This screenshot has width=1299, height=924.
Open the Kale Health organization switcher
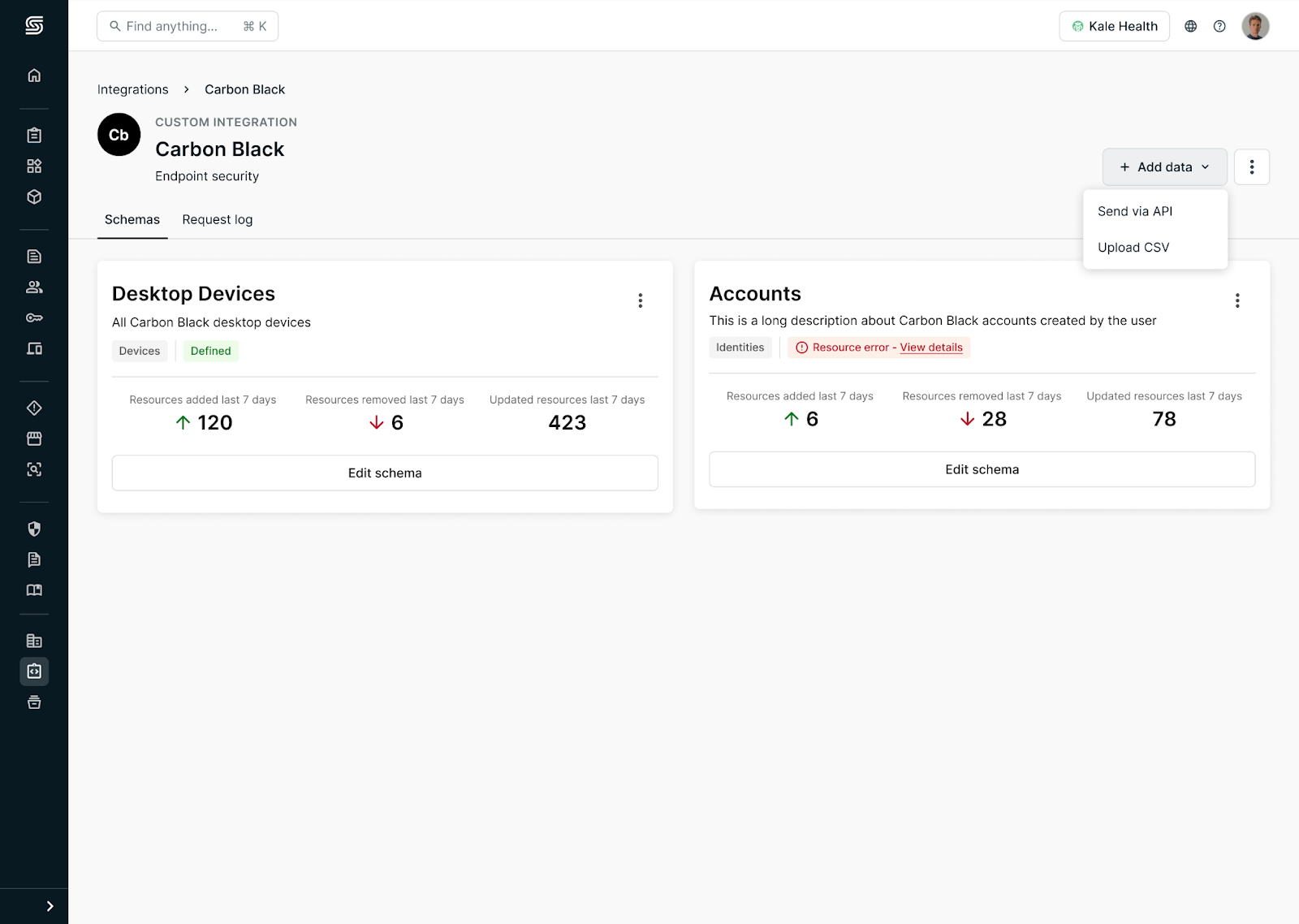1114,26
